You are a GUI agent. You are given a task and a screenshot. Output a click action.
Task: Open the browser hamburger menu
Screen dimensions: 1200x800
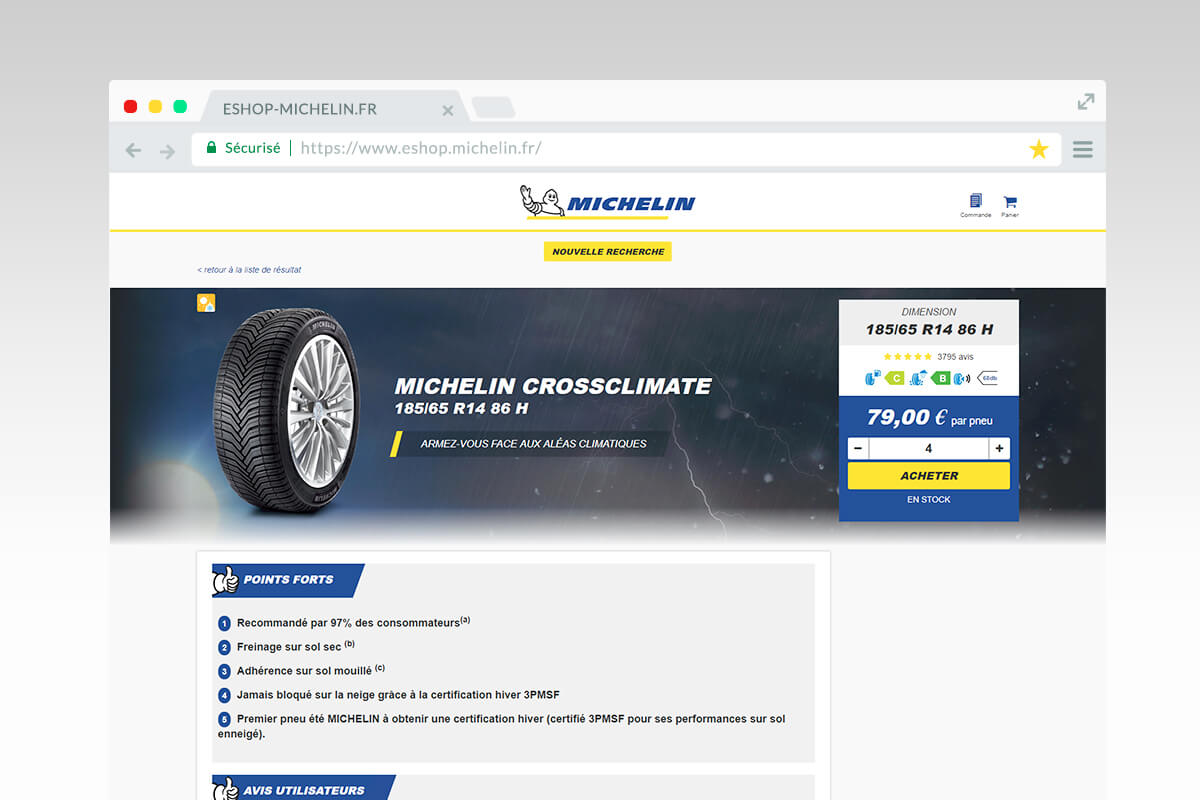click(1082, 150)
